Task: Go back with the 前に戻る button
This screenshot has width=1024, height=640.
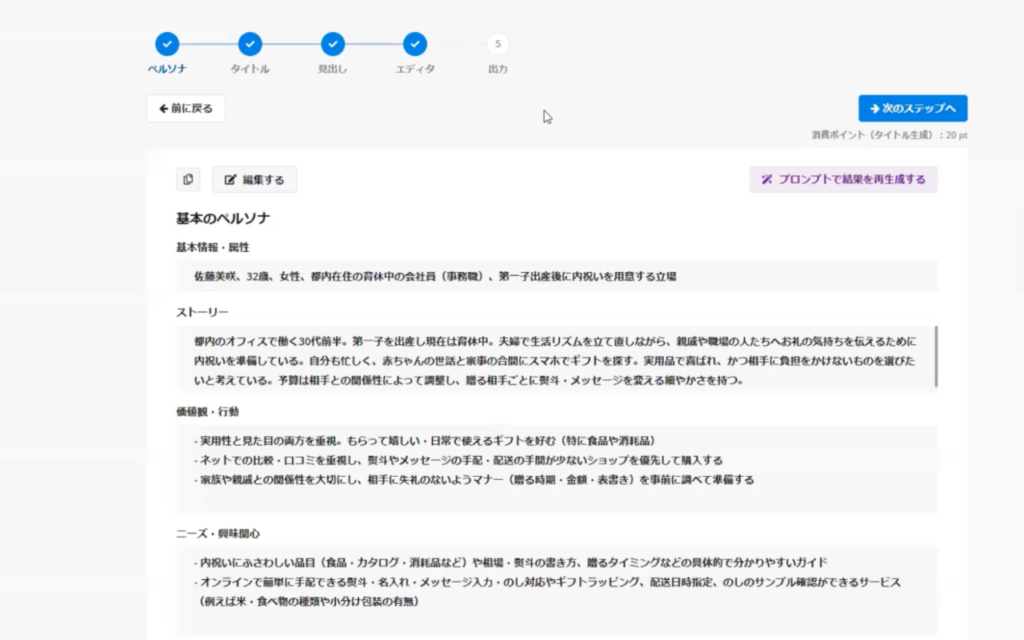Action: coord(186,109)
